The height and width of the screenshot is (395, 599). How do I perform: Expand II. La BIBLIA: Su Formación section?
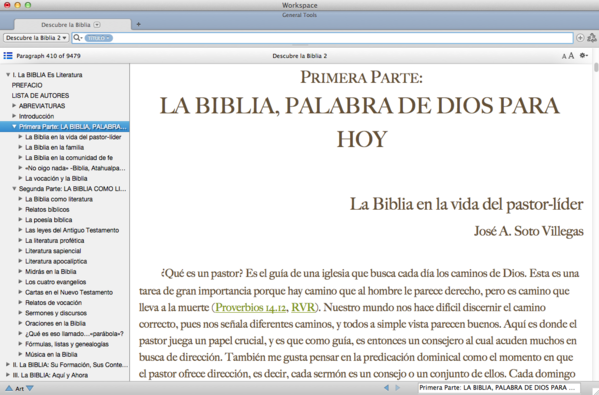[x=8, y=365]
